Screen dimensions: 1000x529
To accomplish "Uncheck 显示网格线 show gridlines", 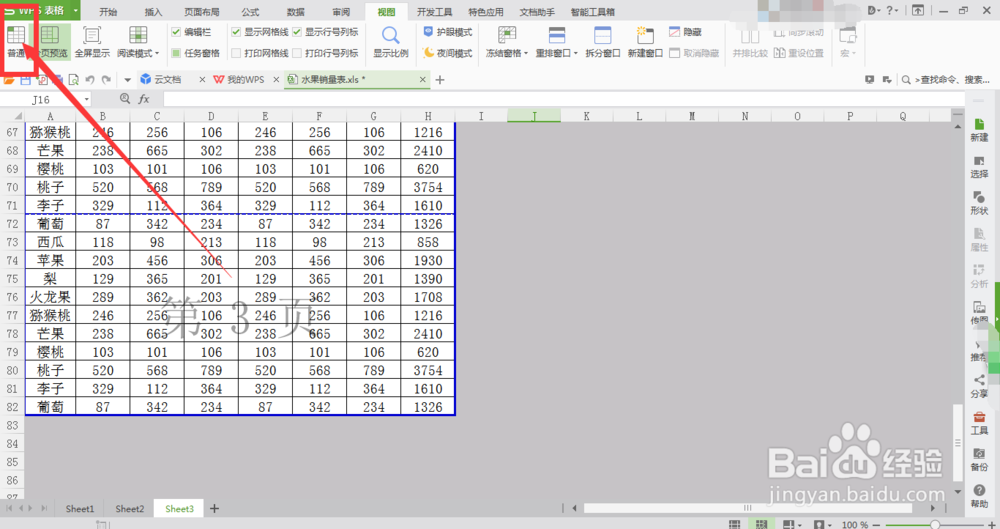I will [x=236, y=32].
